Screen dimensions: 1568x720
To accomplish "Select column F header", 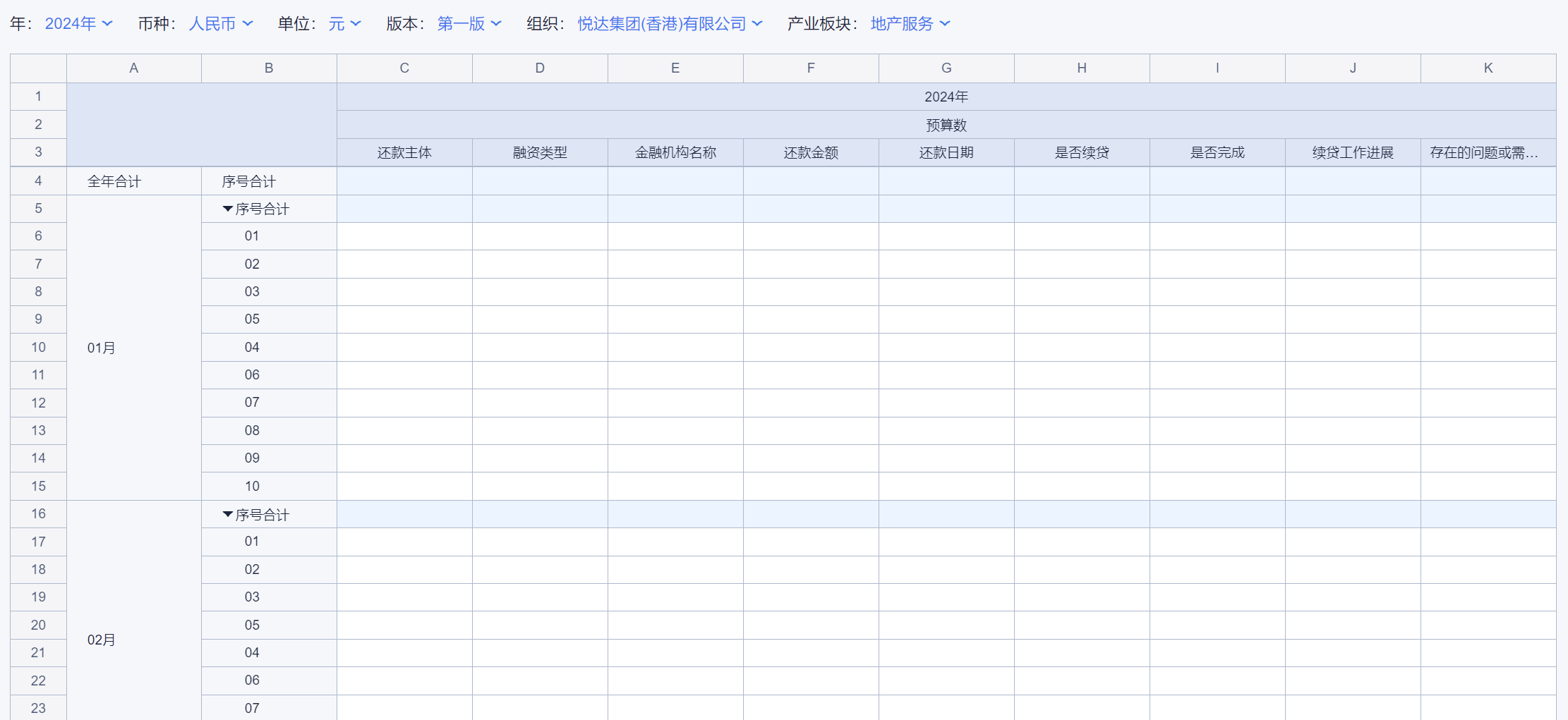I will tap(811, 68).
